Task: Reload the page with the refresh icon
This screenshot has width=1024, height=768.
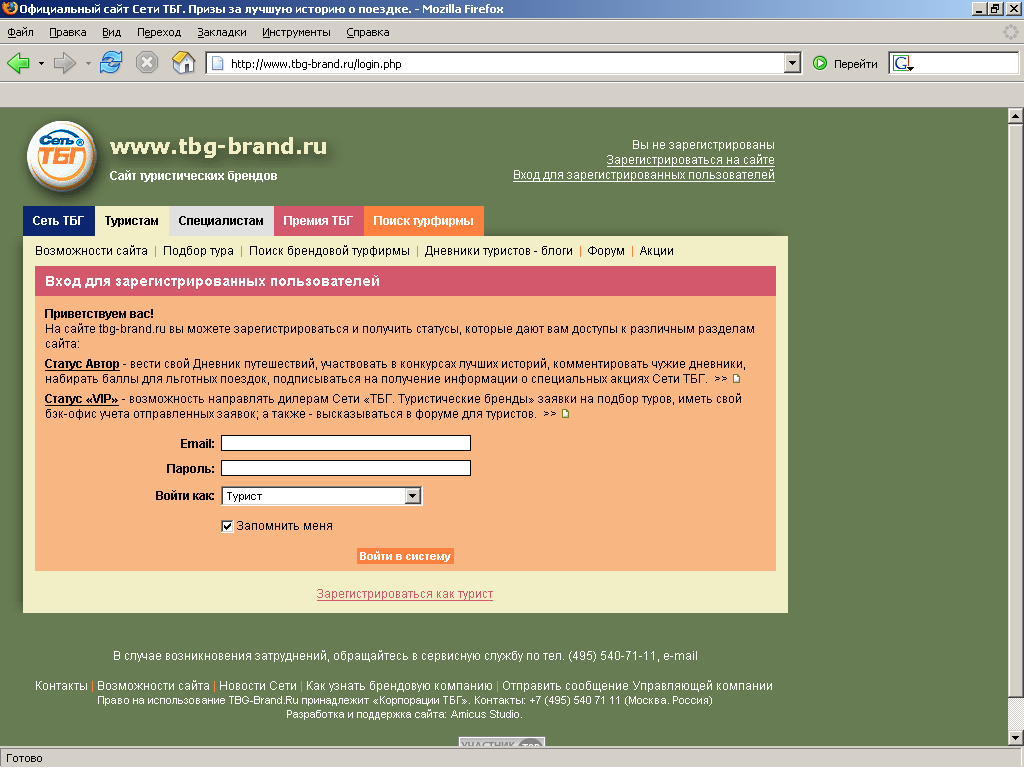Action: tap(110, 63)
